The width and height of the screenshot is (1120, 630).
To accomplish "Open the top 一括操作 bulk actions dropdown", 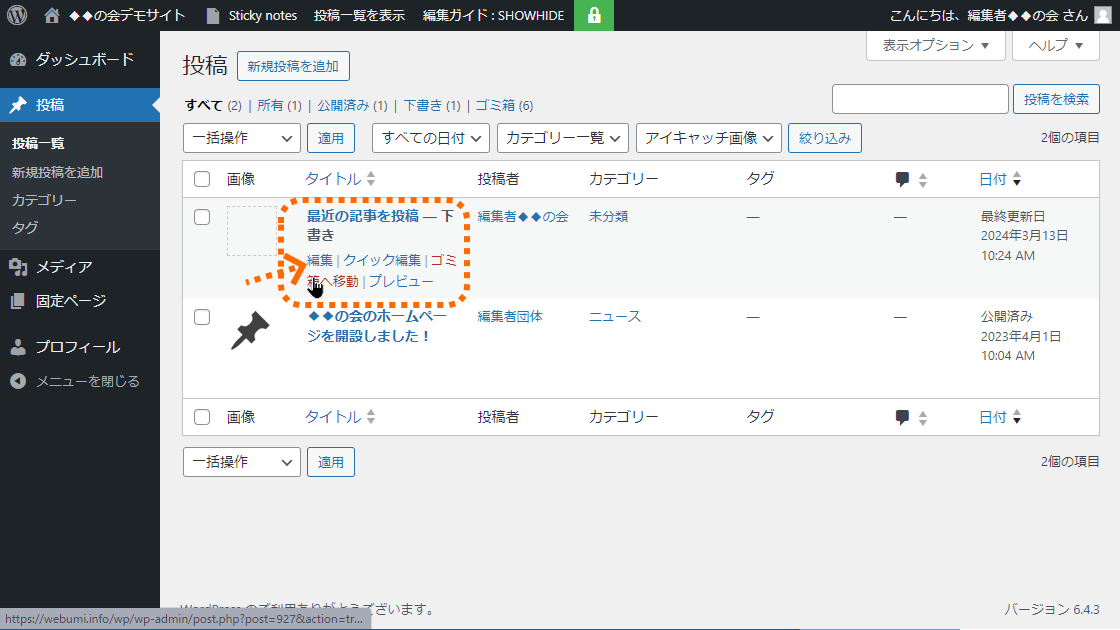I will pyautogui.click(x=241, y=138).
